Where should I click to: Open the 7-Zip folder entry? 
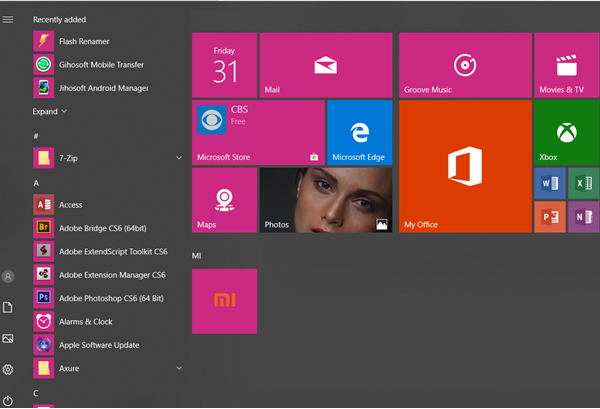[108, 158]
